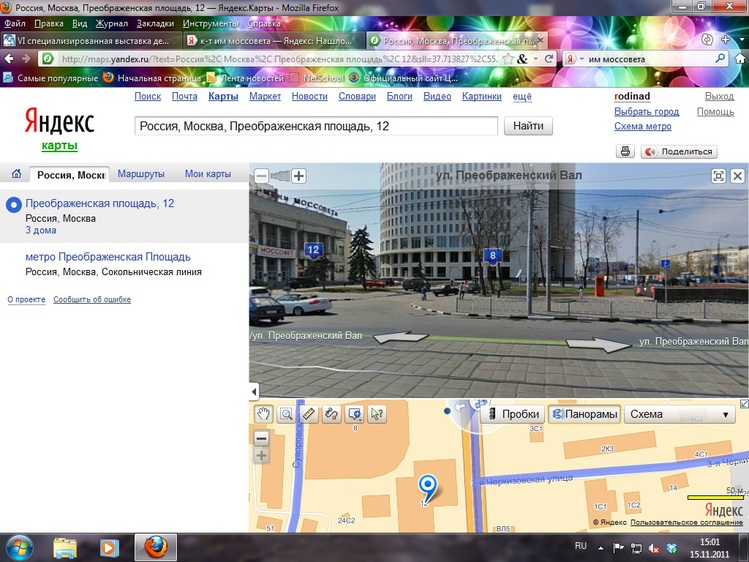749x562 pixels.
Task: Select the route drawing map tool
Action: pos(332,414)
